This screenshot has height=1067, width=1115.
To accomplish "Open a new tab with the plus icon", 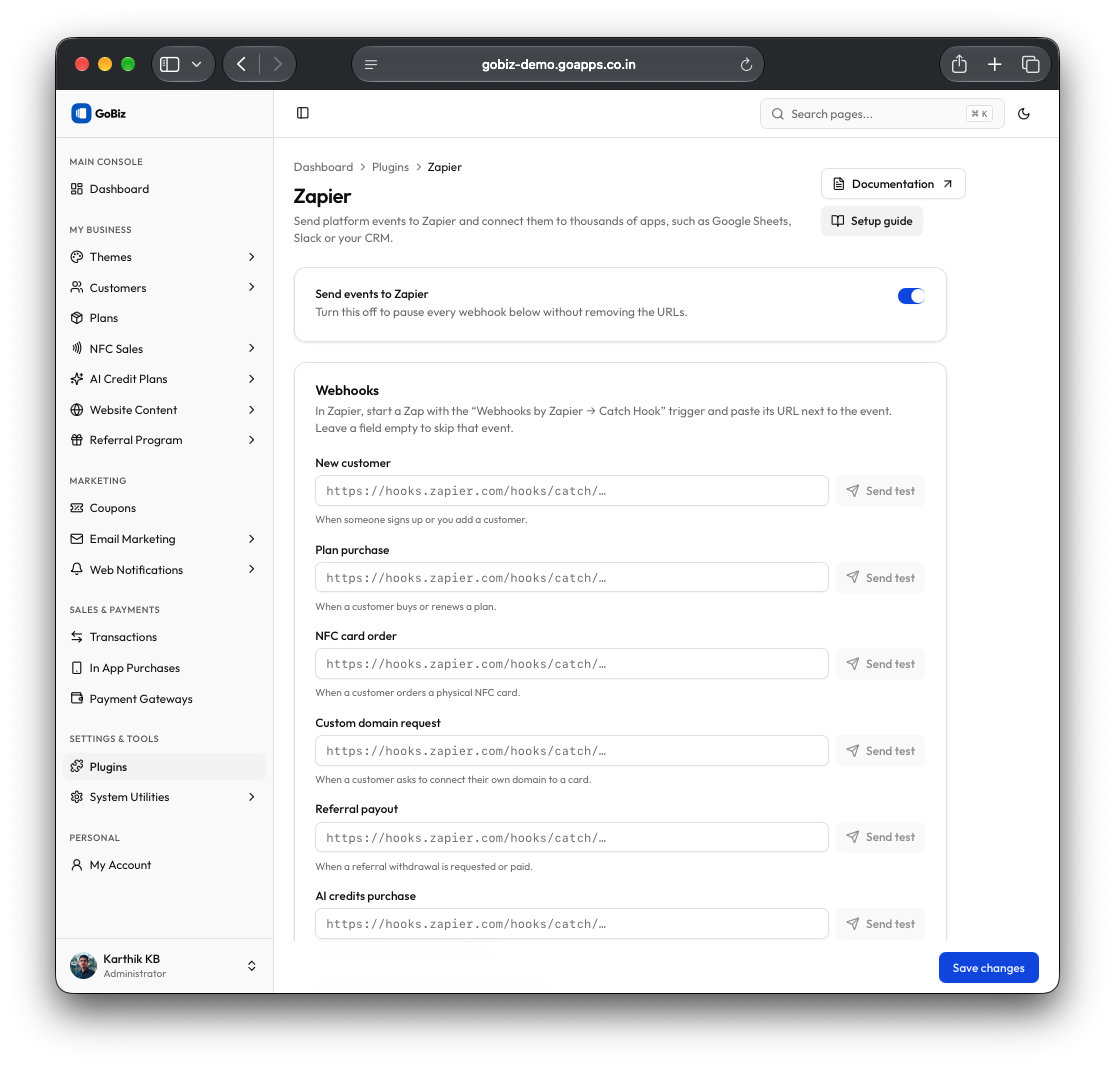I will pos(995,65).
